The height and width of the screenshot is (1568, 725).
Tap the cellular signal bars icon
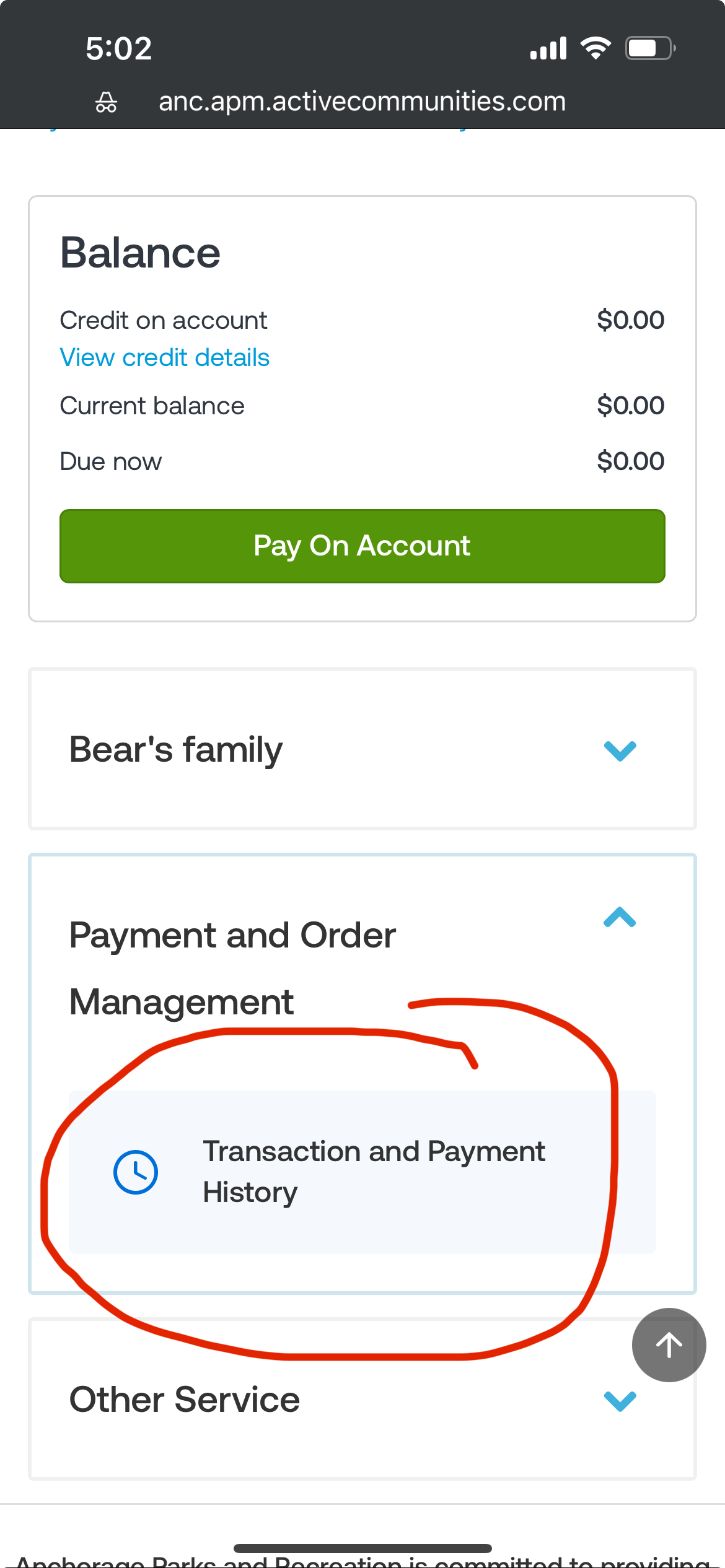pyautogui.click(x=548, y=48)
